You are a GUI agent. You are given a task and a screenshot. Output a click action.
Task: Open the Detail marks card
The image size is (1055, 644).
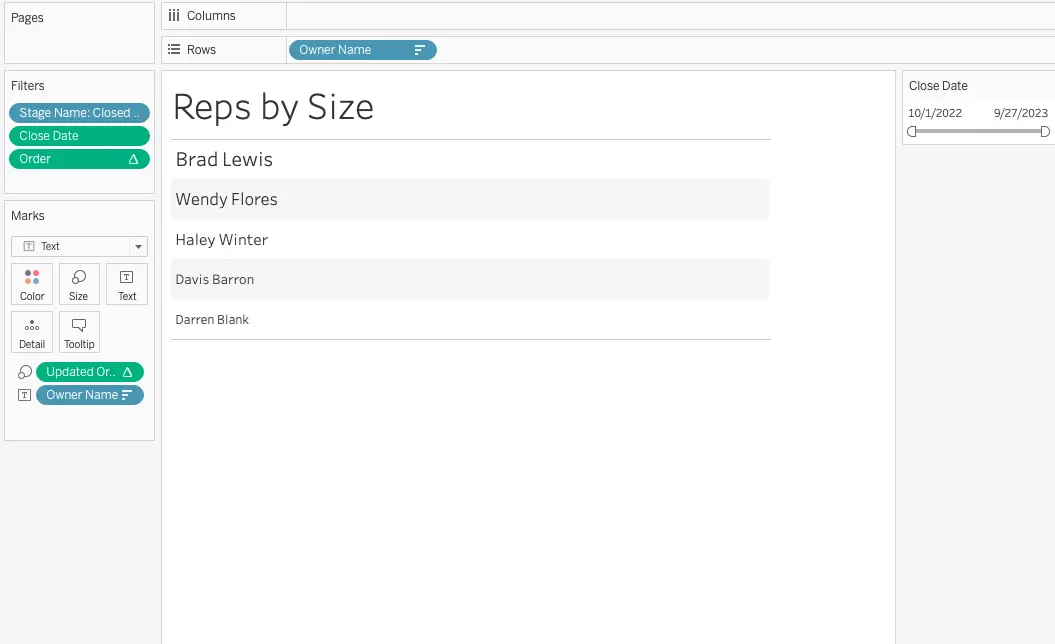(x=32, y=332)
